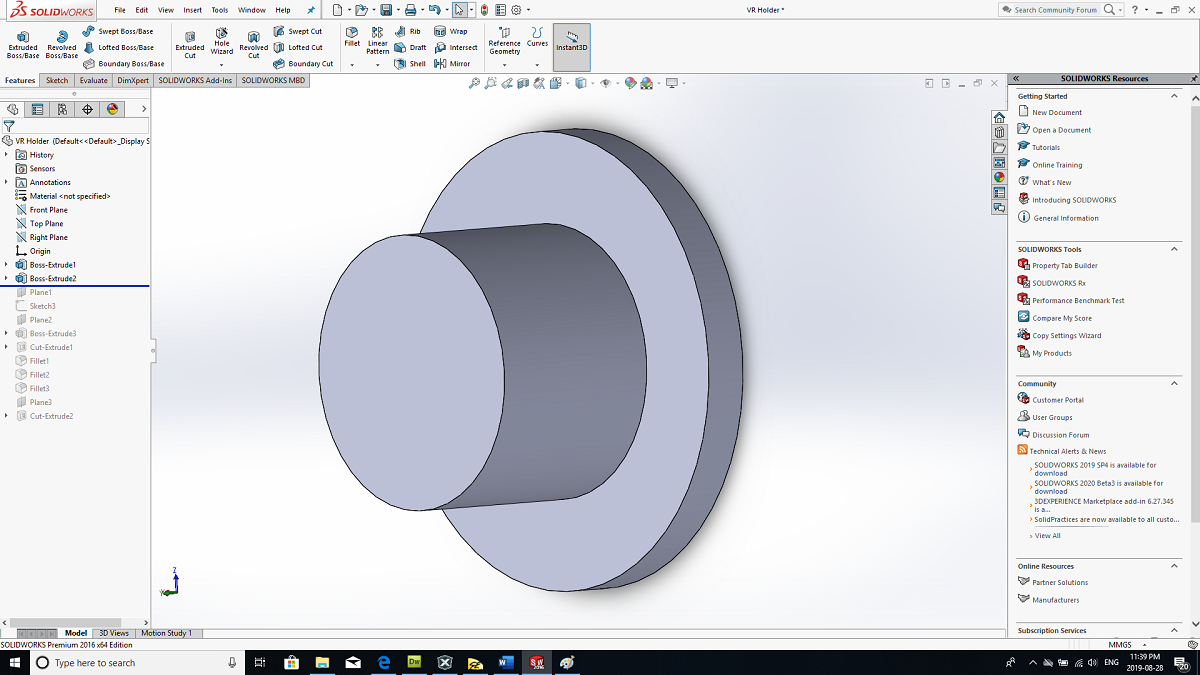Activate the Extruded Cut tool

[x=190, y=44]
